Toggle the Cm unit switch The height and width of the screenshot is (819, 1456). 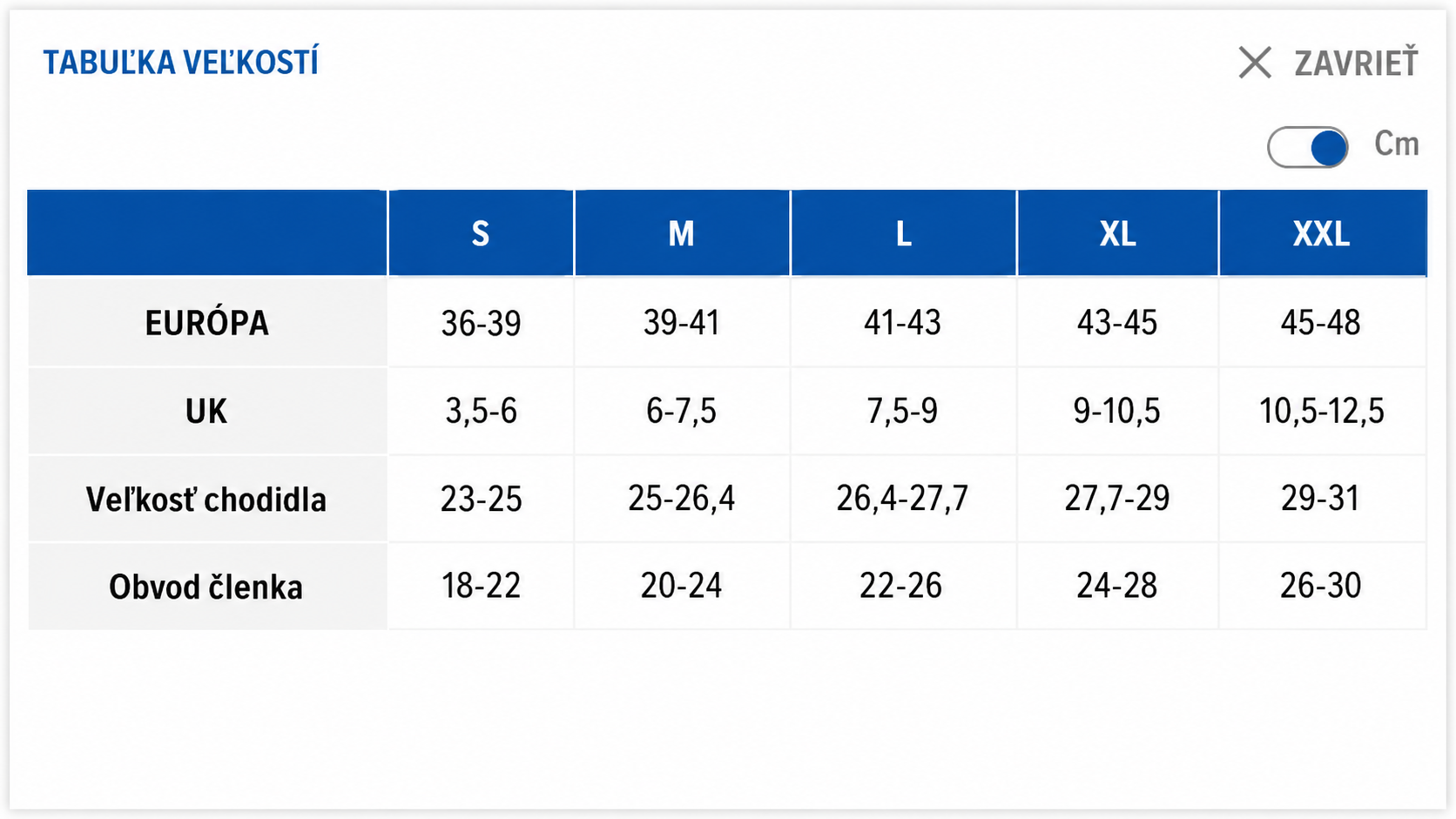(1307, 147)
